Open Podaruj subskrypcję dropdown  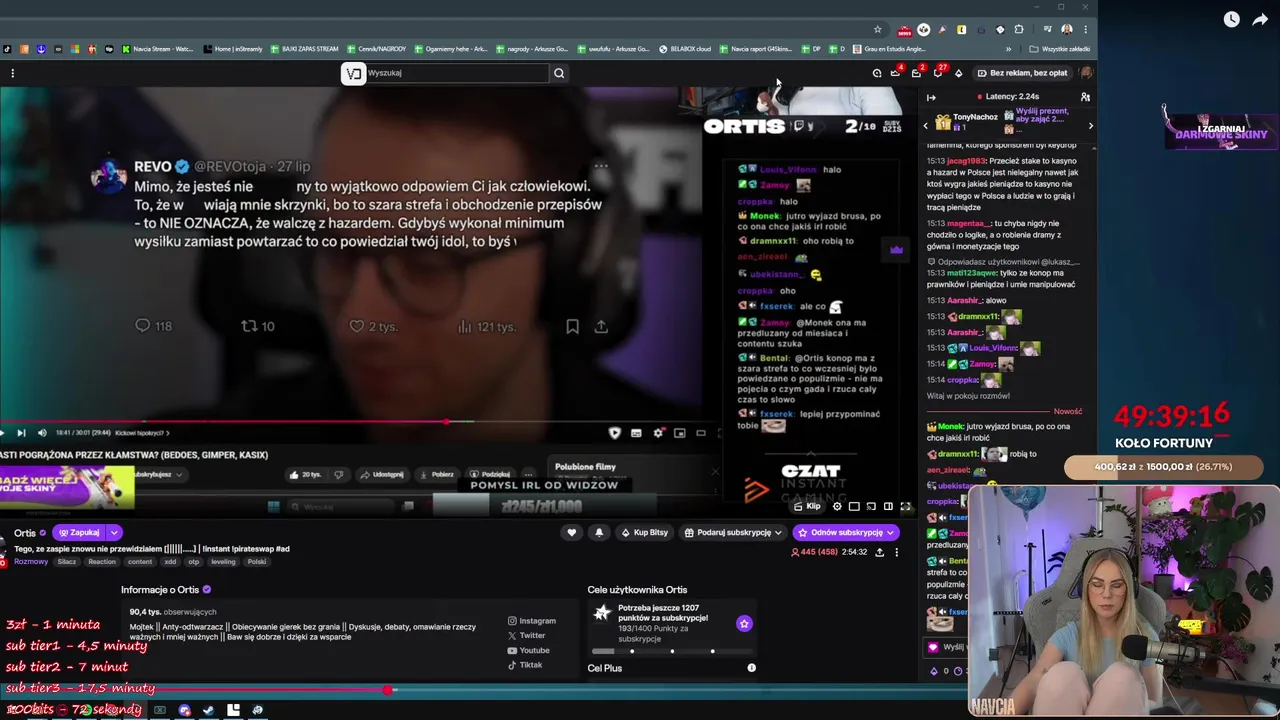tap(733, 532)
